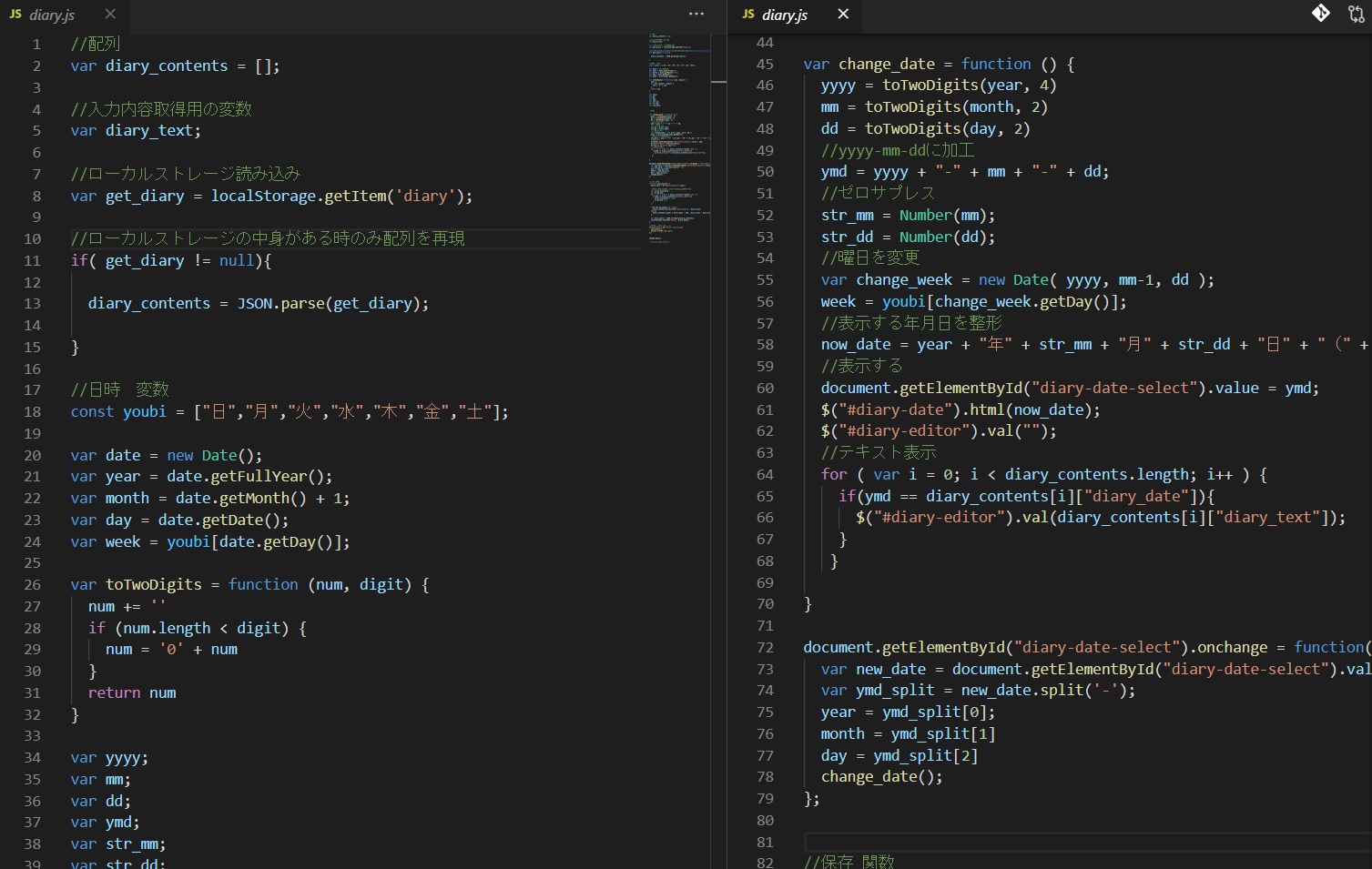
Task: Click the JS file icon on left tab
Action: 15,15
